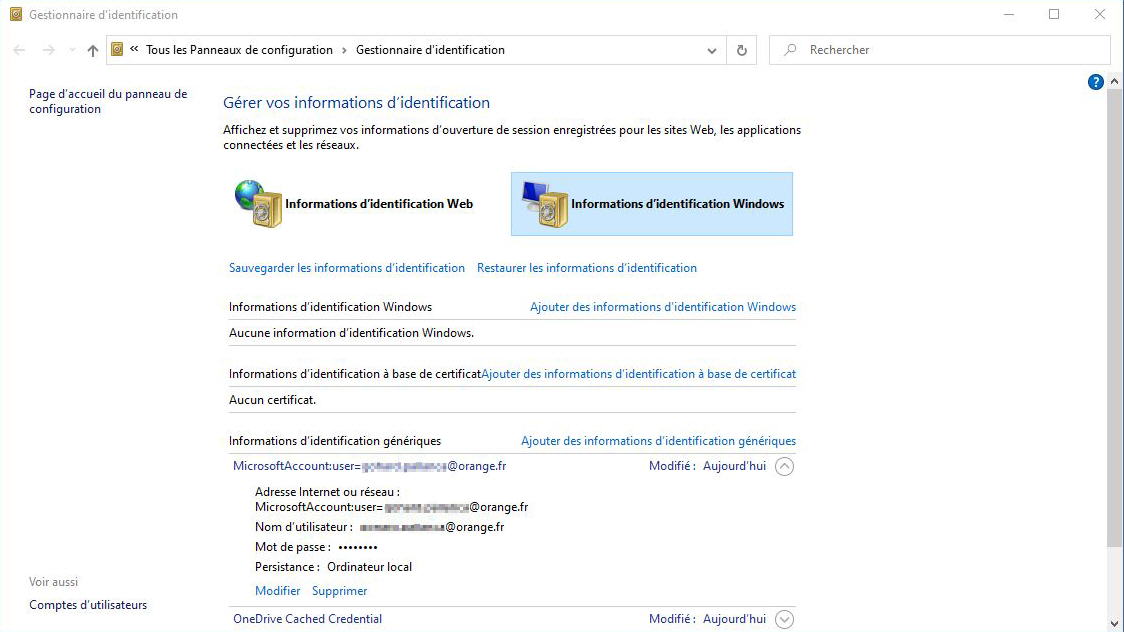Click in the Rechercher search field
This screenshot has width=1124, height=632.
point(940,50)
